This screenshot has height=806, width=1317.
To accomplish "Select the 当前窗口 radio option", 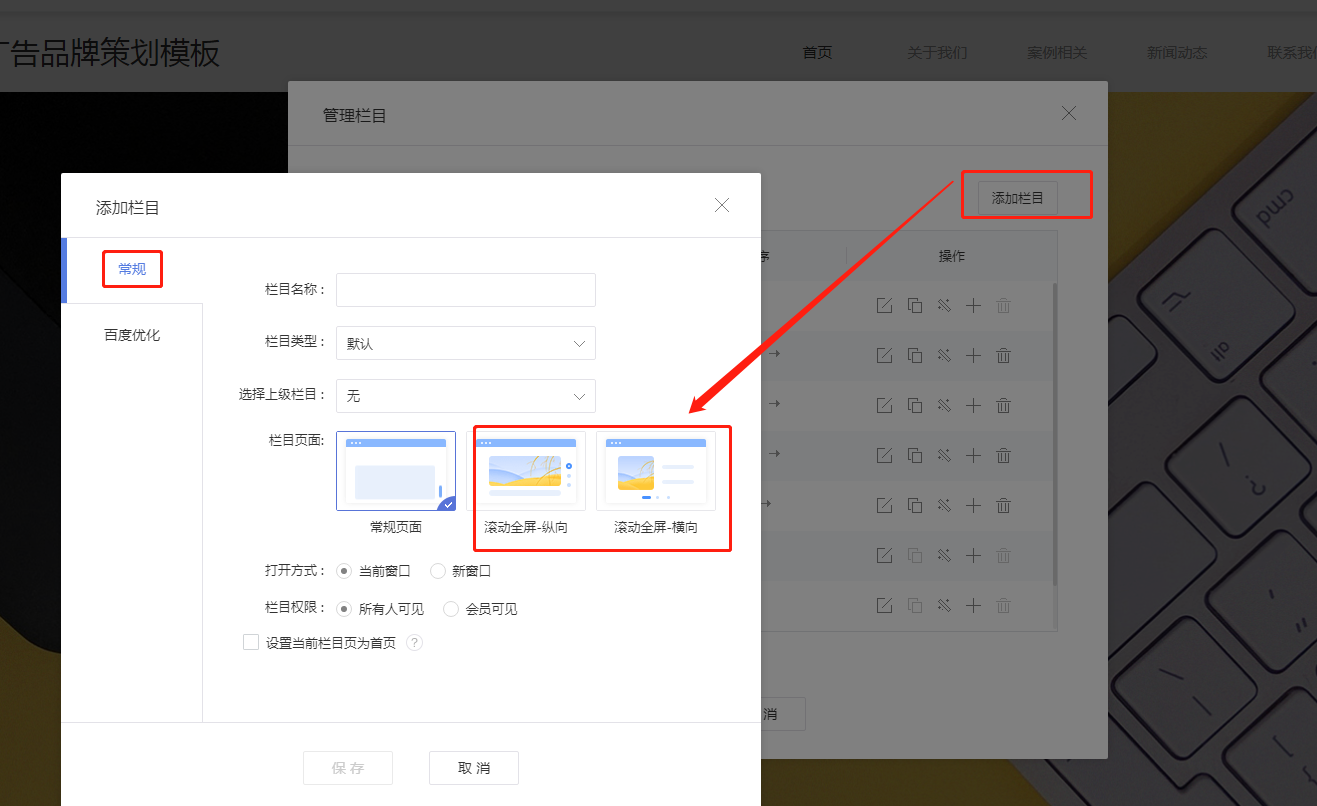I will (344, 572).
